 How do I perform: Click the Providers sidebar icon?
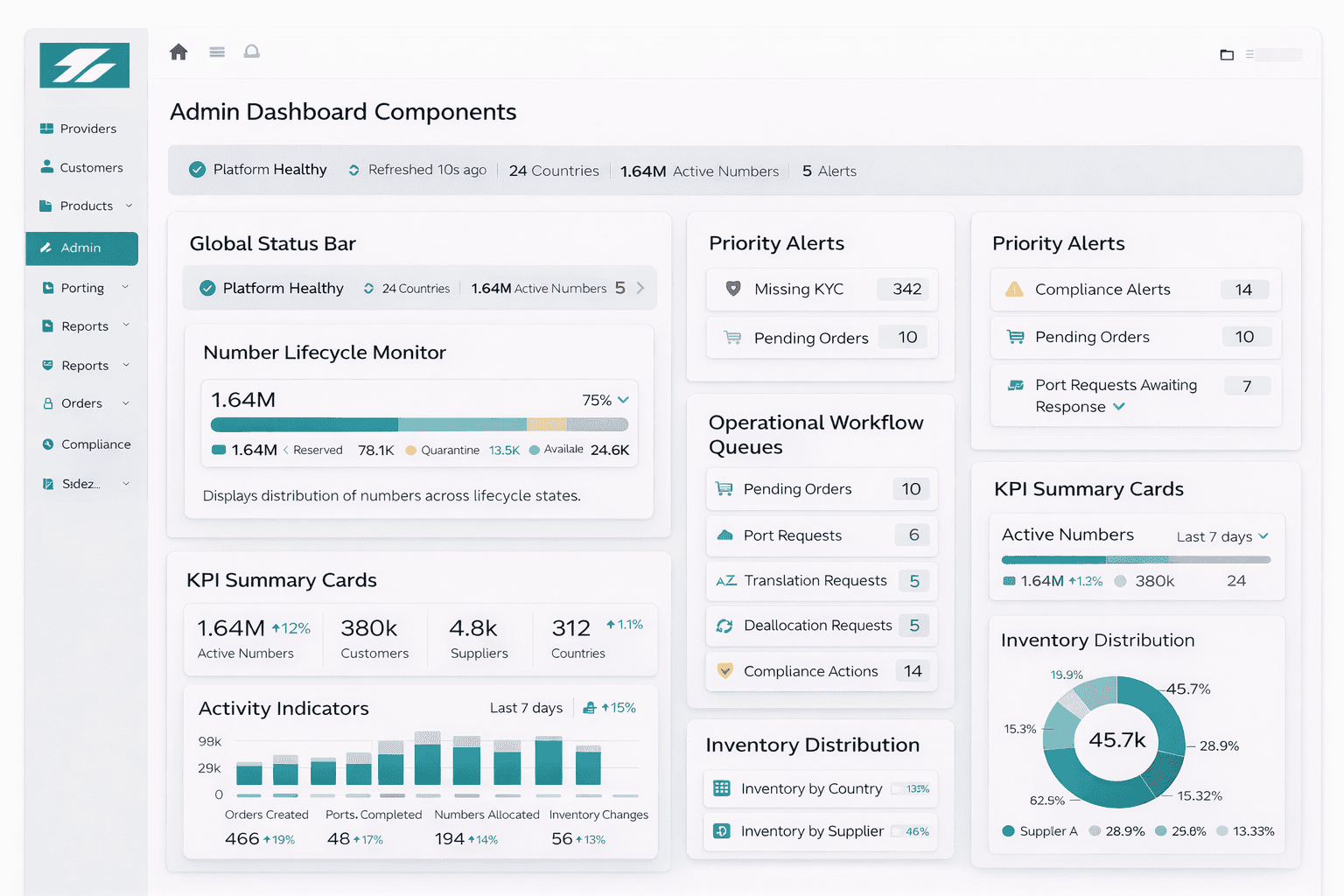47,129
